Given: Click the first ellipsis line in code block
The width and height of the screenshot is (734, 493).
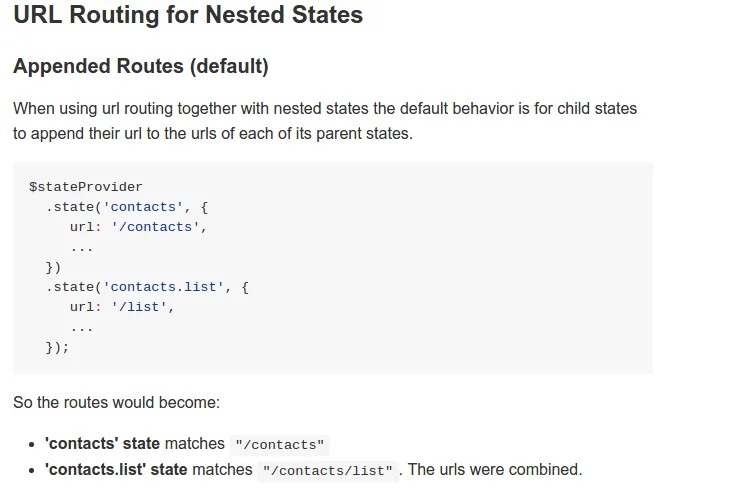Looking at the screenshot, I should (81, 249).
